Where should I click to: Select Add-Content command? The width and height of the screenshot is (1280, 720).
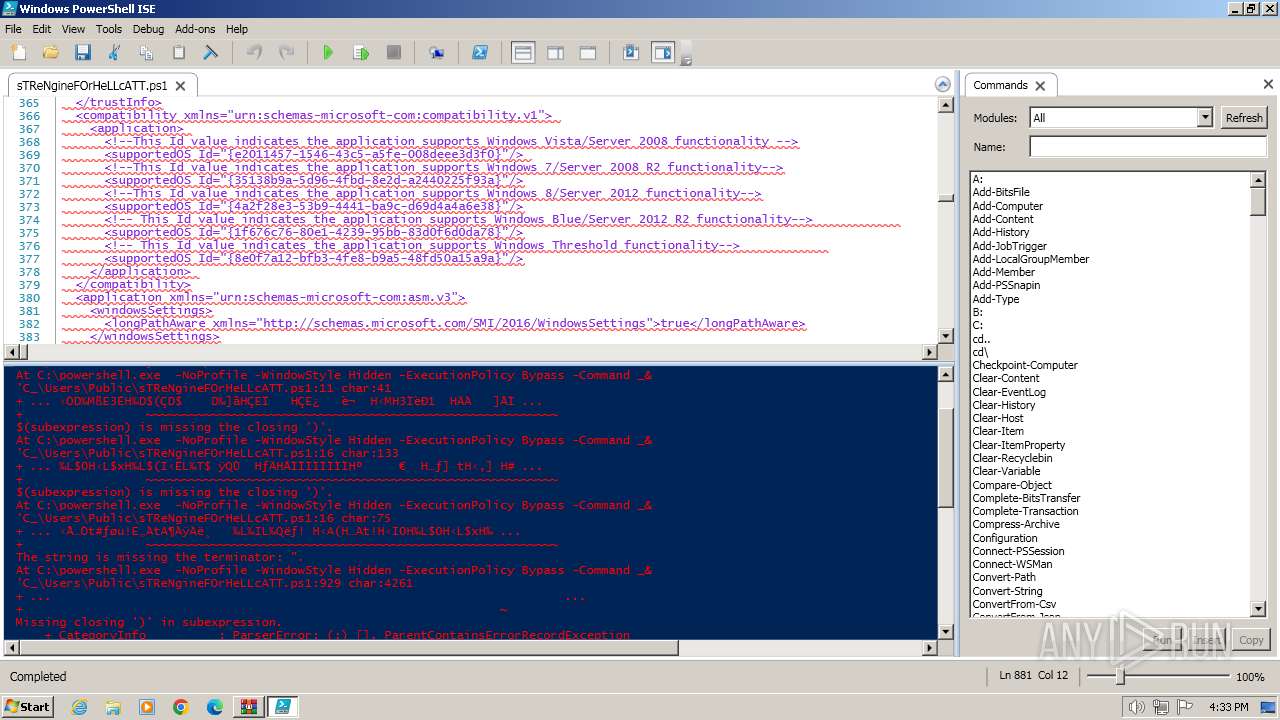click(1003, 219)
